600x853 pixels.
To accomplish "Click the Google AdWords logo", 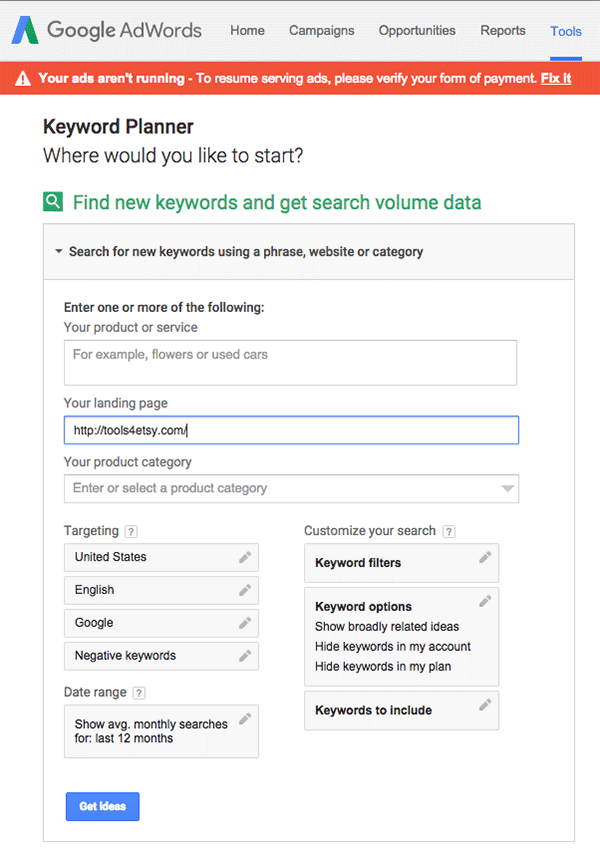I will click(107, 30).
